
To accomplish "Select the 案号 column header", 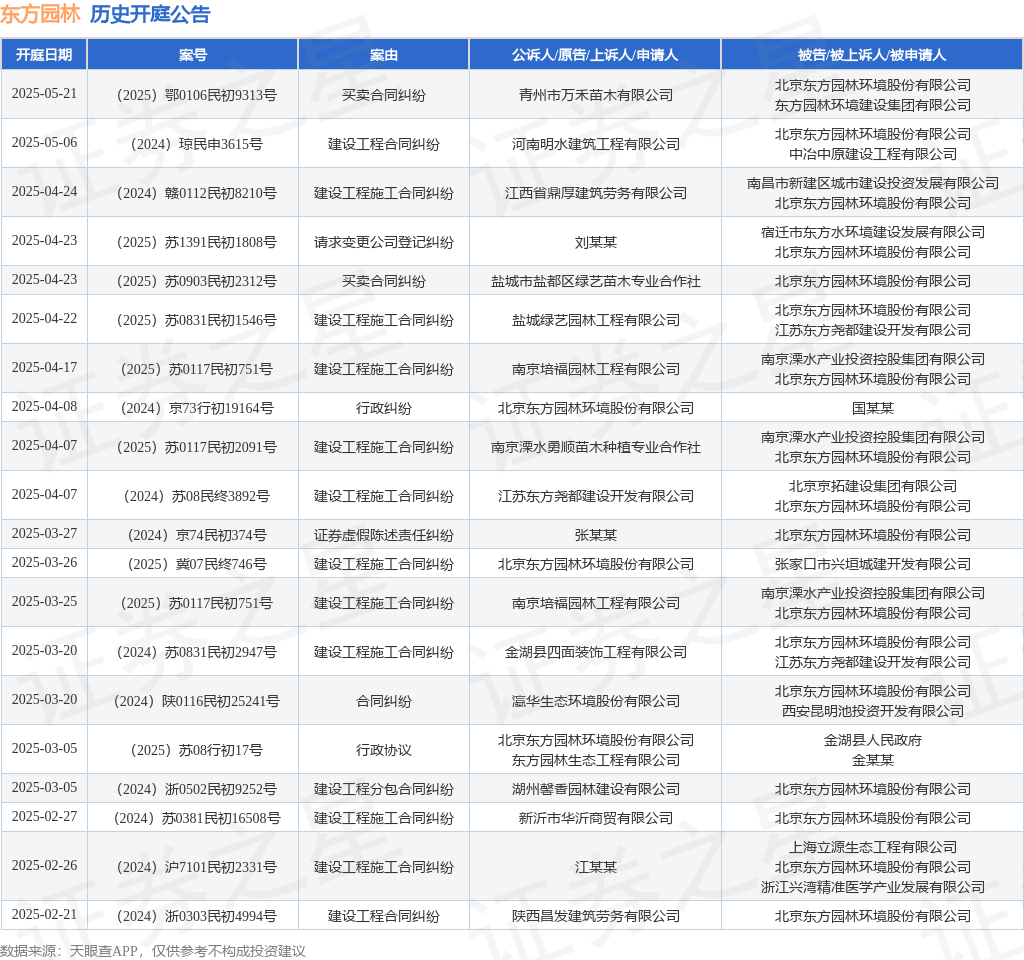I will (193, 55).
